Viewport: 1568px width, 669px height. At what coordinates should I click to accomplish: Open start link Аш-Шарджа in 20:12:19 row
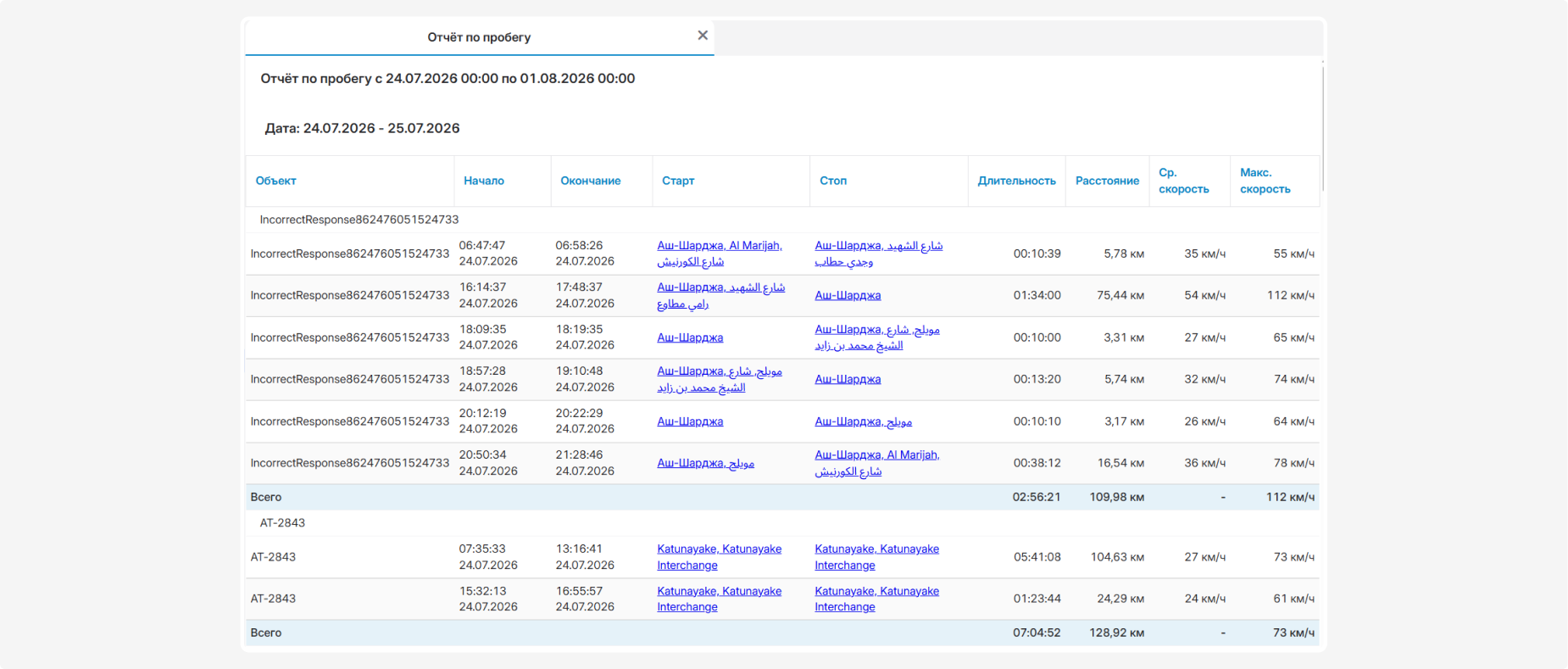click(x=690, y=421)
